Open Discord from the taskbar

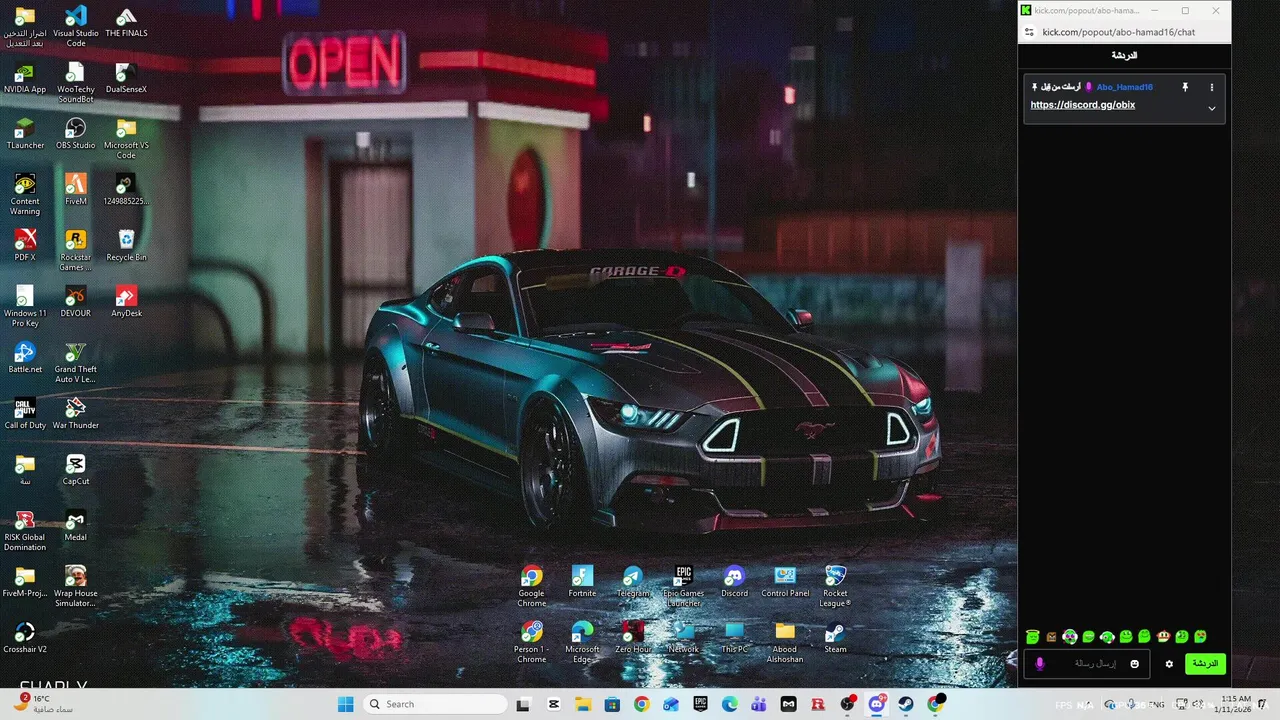(877, 704)
